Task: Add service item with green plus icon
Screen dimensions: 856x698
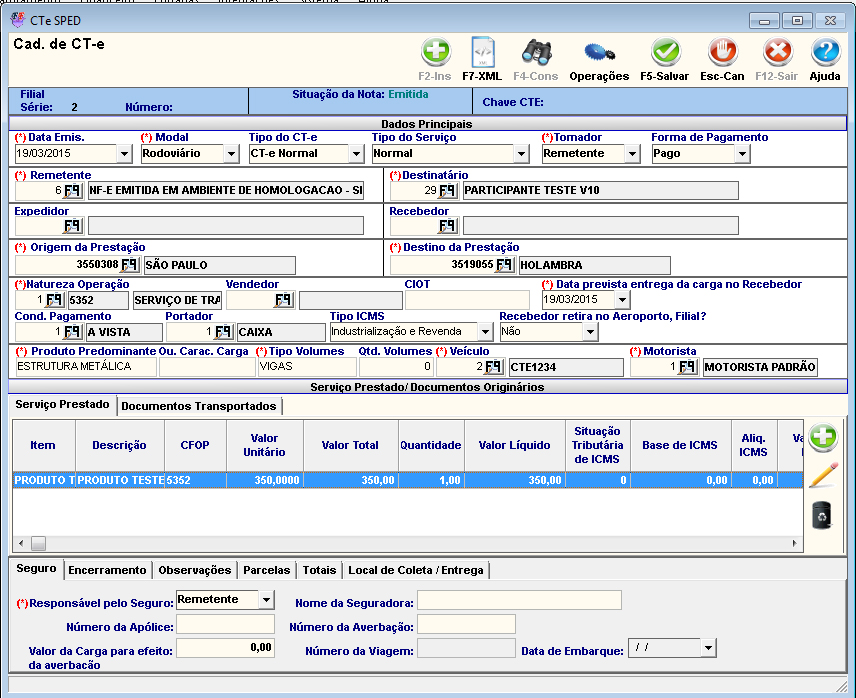Action: pos(822,437)
